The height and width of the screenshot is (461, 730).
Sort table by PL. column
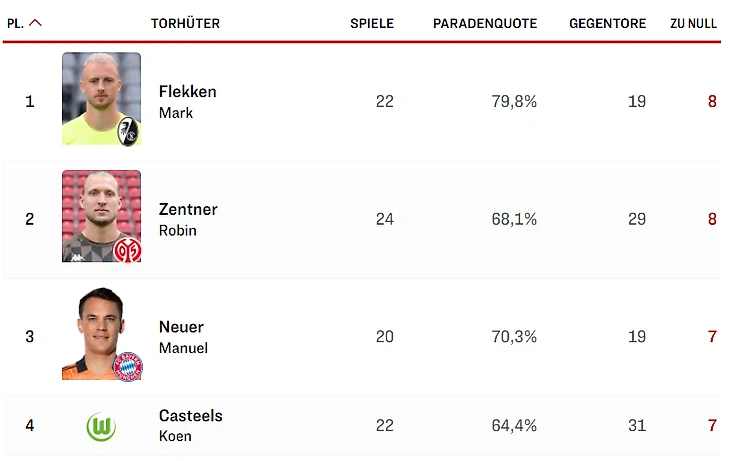pyautogui.click(x=15, y=23)
